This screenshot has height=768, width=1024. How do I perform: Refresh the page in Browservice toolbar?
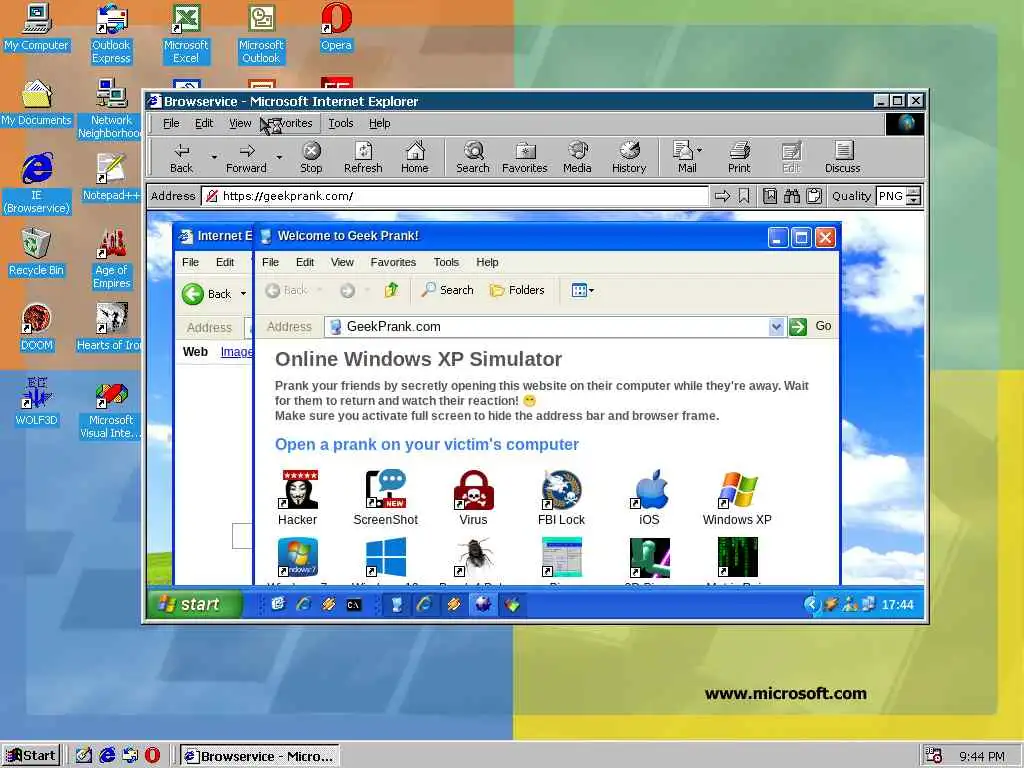click(x=363, y=158)
